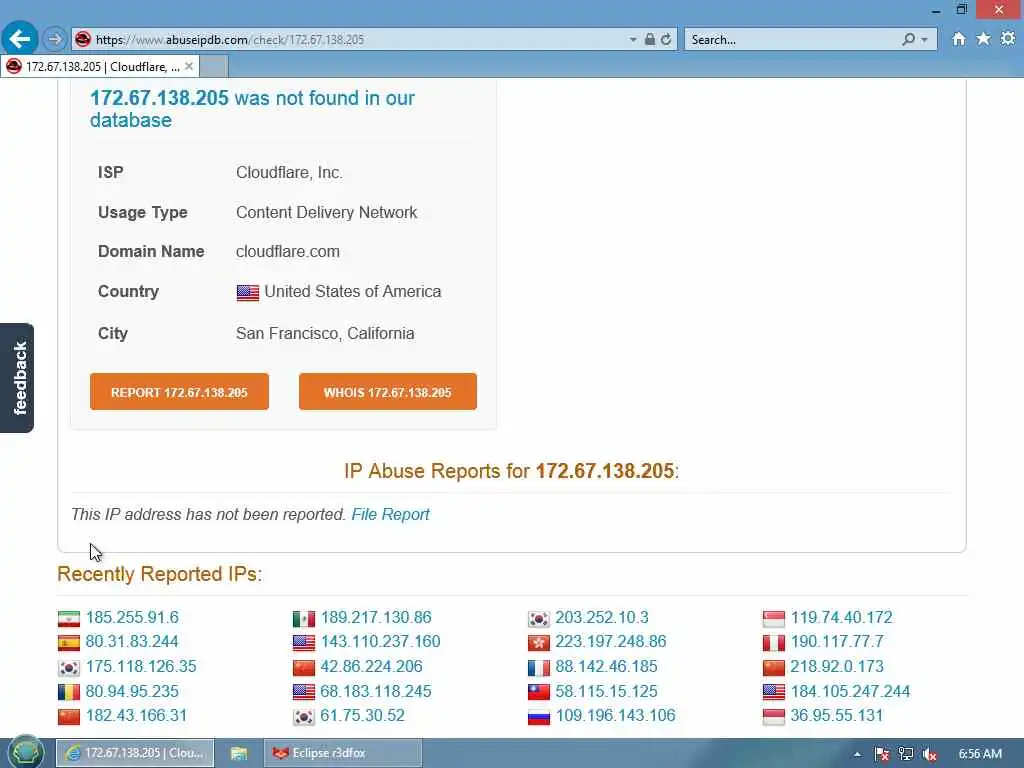Close the 172.67.138.205 Cloudflare tab
The height and width of the screenshot is (768, 1024).
[189, 66]
